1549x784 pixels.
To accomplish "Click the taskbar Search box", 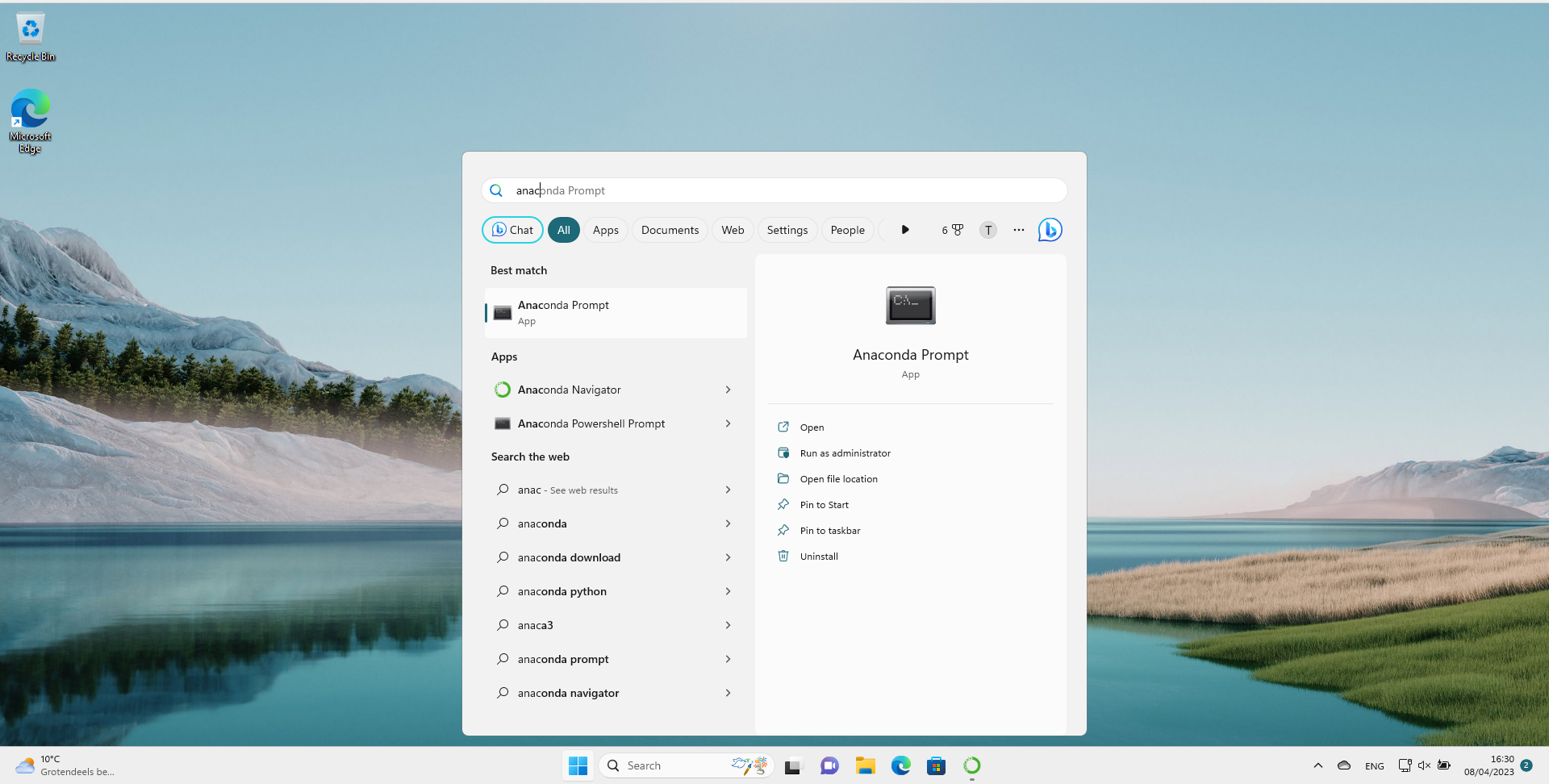I will 687,765.
